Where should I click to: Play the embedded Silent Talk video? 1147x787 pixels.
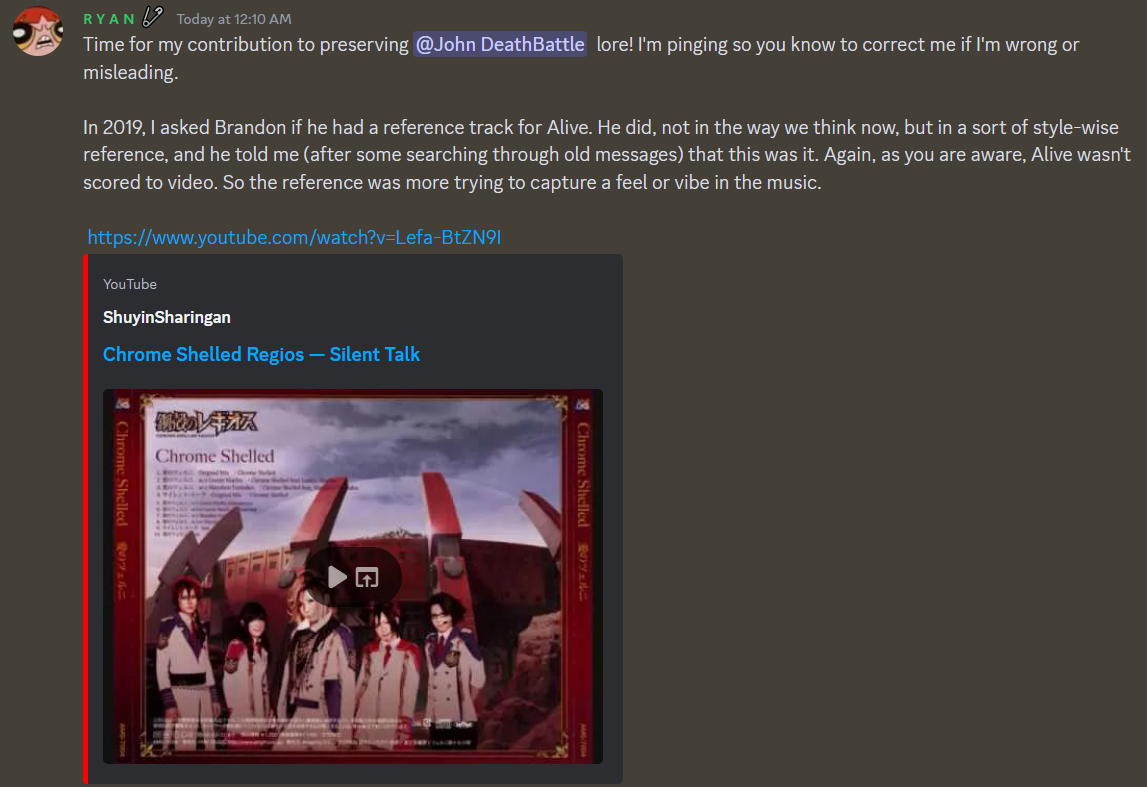tap(336, 577)
